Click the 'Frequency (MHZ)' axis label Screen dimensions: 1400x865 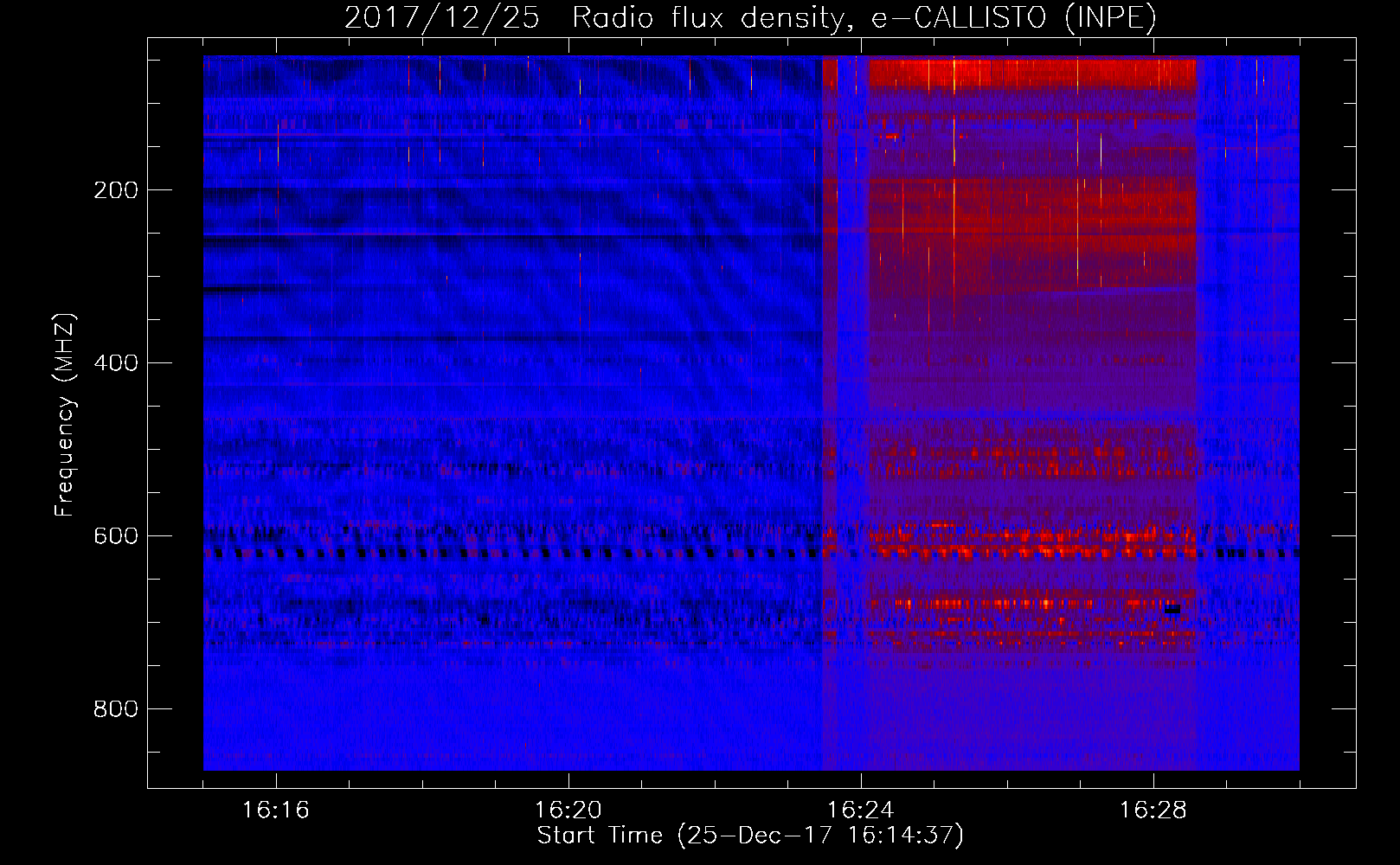coord(65,415)
